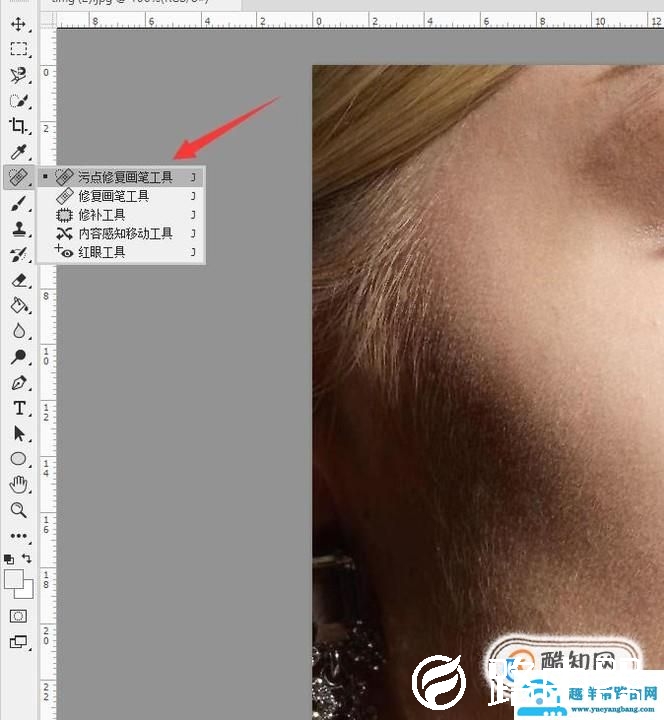Choose 污点修复画笔工具 from flyout
The width and height of the screenshot is (664, 720).
(x=120, y=177)
